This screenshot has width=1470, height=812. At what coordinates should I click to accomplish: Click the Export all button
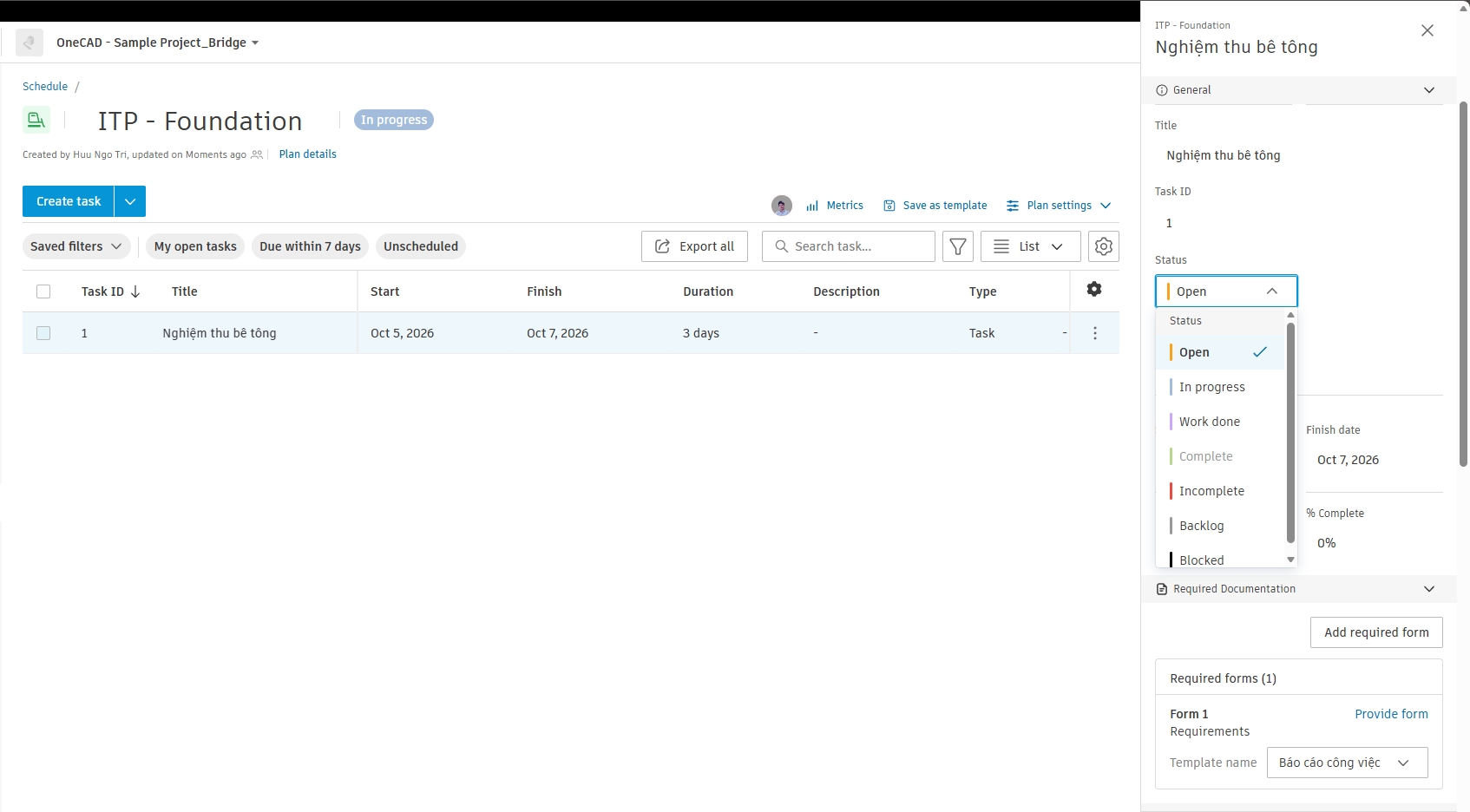point(694,246)
